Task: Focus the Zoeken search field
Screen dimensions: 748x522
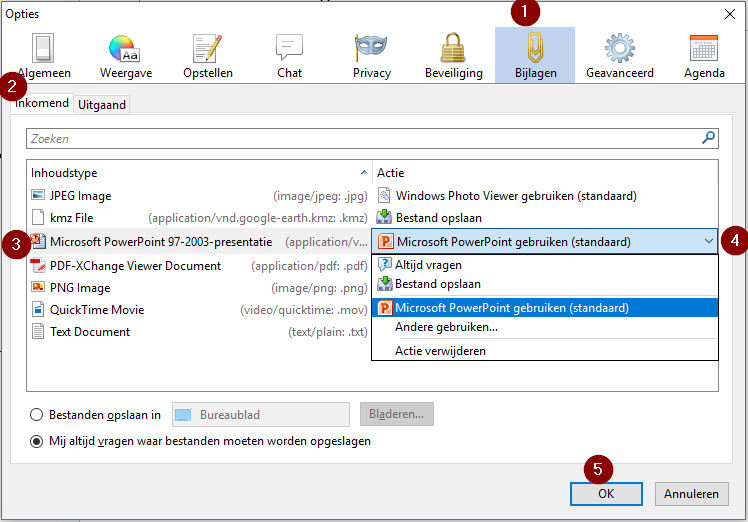Action: pos(372,138)
